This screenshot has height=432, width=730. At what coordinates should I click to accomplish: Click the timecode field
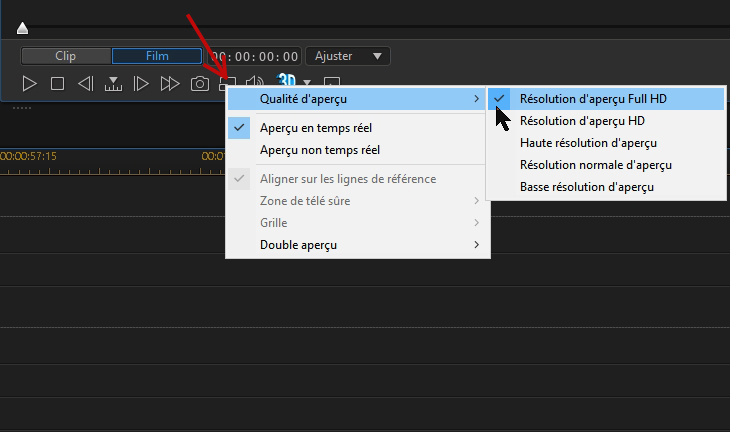click(x=254, y=57)
